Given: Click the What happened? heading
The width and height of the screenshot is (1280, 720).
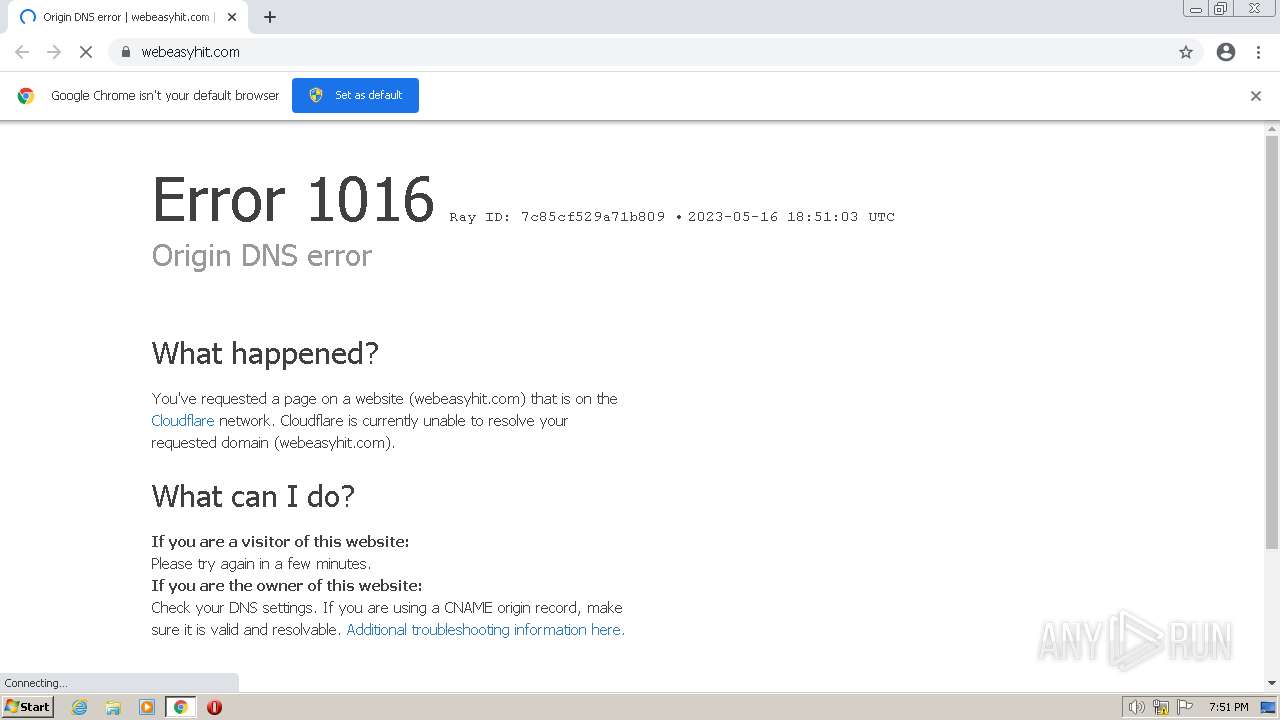Looking at the screenshot, I should [265, 353].
